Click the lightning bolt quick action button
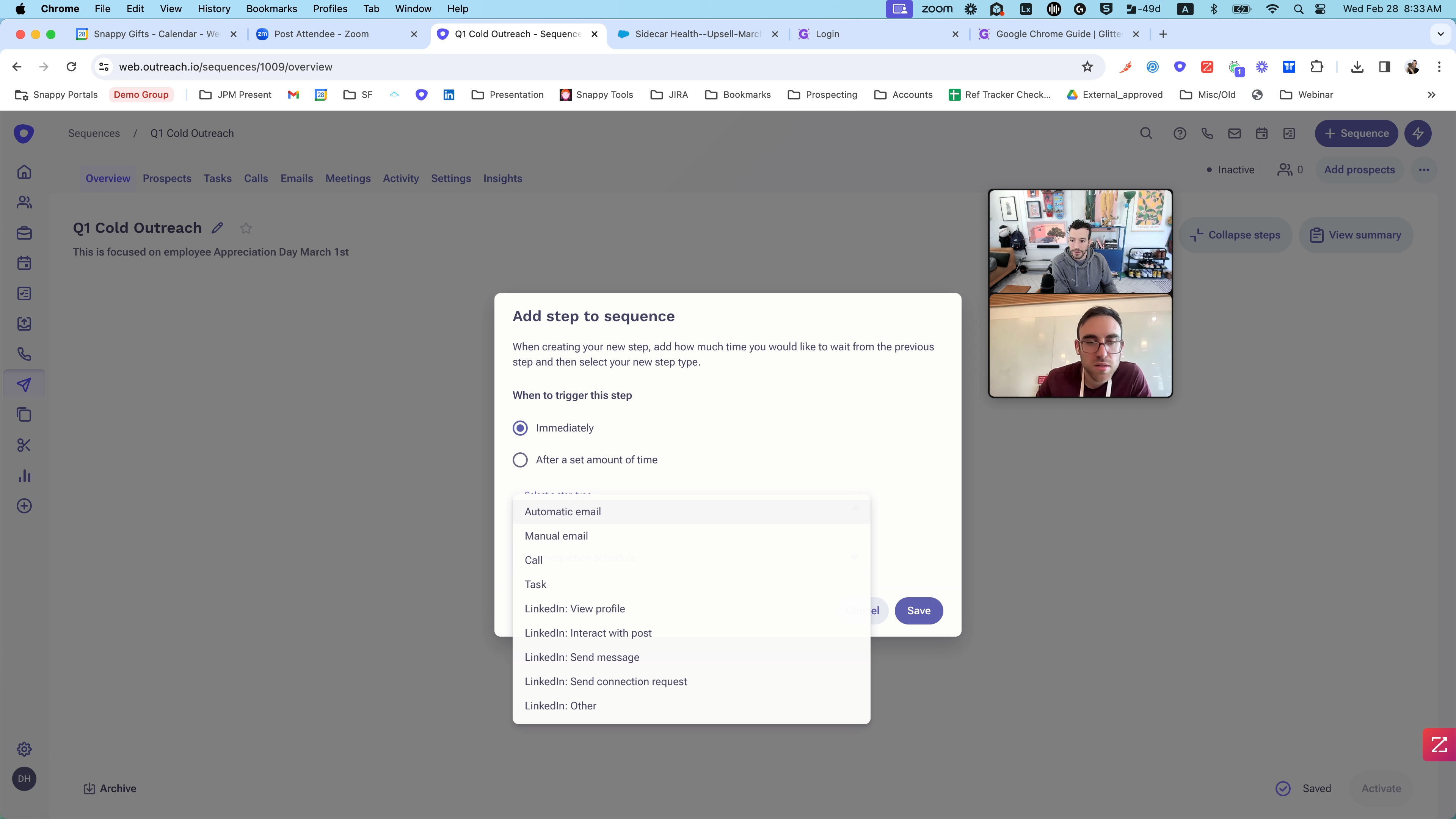This screenshot has width=1456, height=819. [x=1418, y=133]
